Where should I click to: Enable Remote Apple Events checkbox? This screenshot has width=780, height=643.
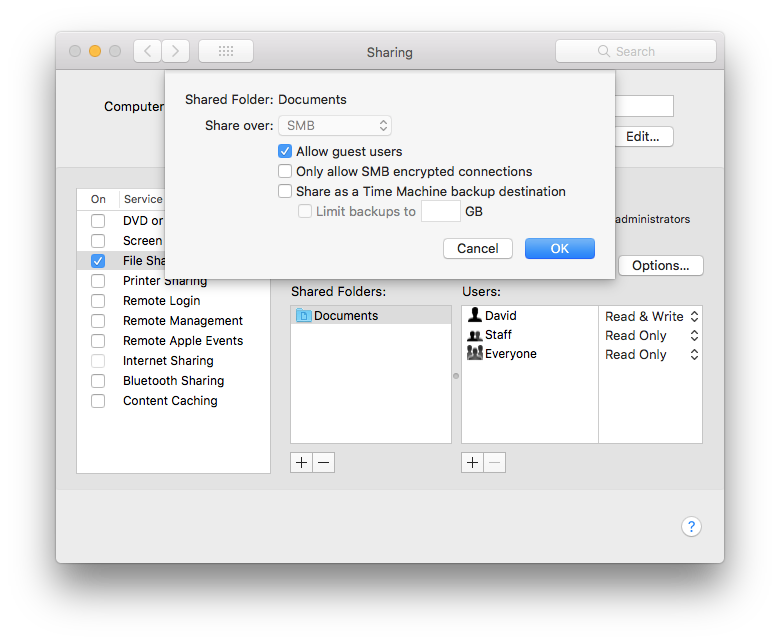98,341
